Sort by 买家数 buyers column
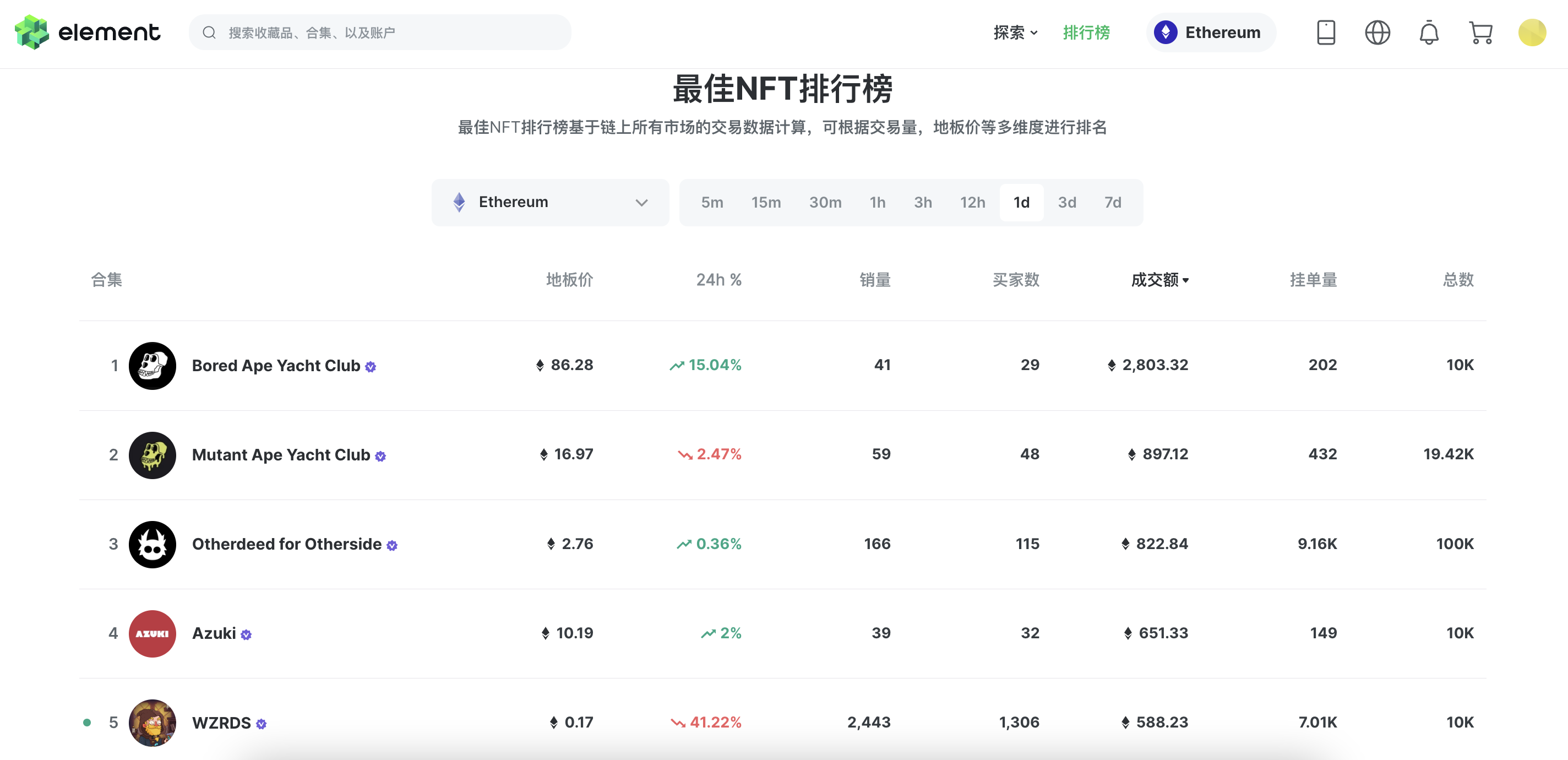Image resolution: width=1568 pixels, height=760 pixels. [x=1016, y=280]
